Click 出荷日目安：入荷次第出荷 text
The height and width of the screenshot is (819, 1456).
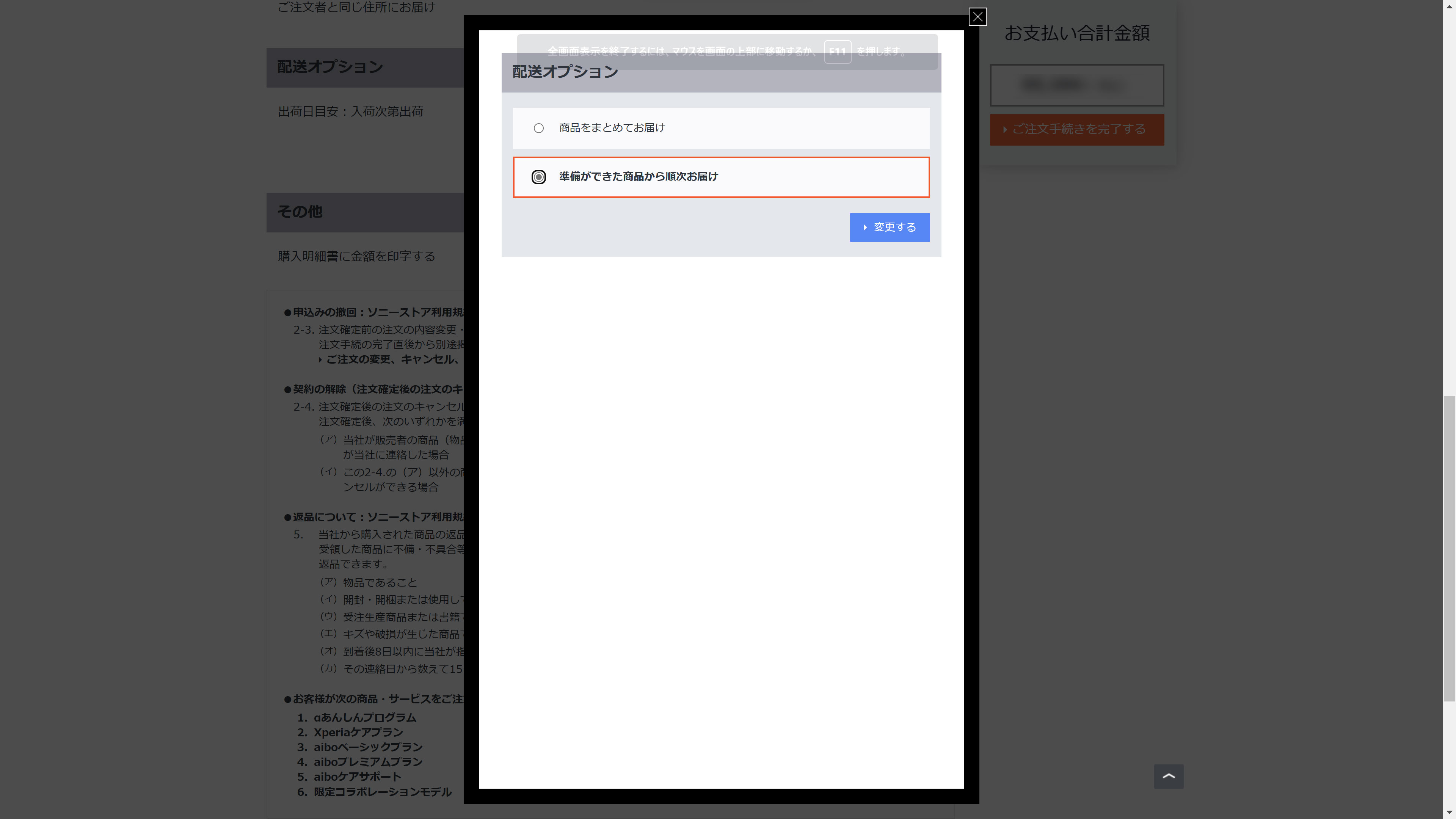(351, 111)
